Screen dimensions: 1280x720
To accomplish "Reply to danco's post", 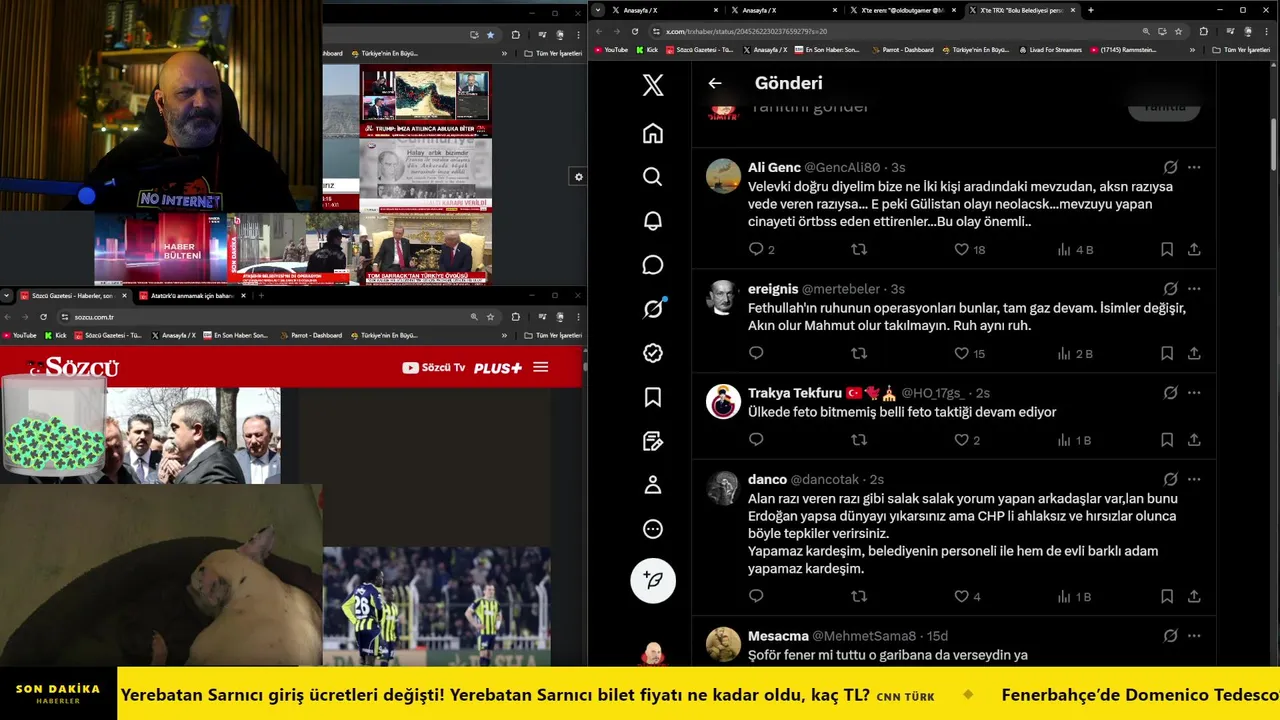I will pos(756,596).
